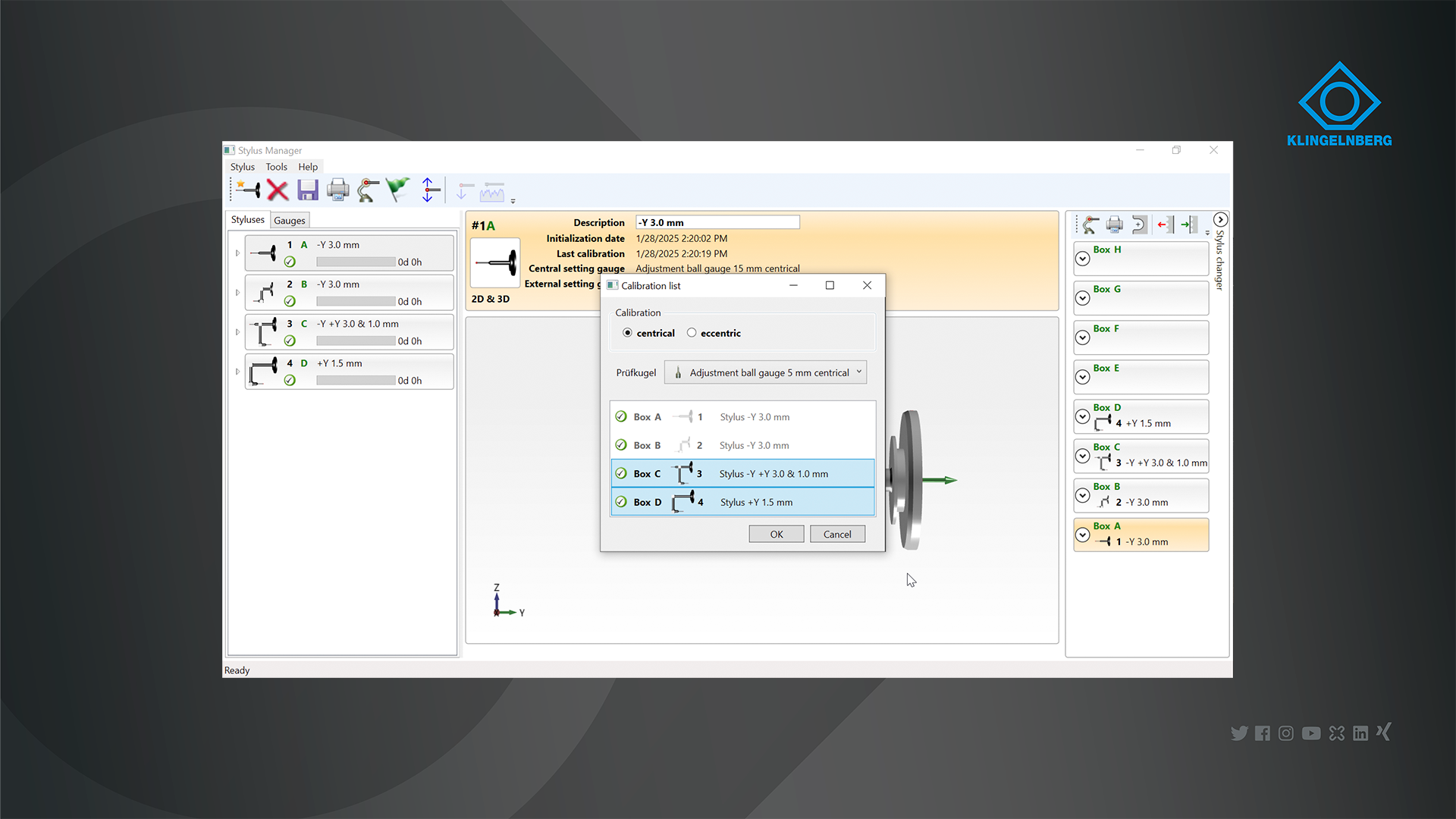This screenshot has width=1456, height=819.
Task: Select the Box A row in Calibration list
Action: 742,417
